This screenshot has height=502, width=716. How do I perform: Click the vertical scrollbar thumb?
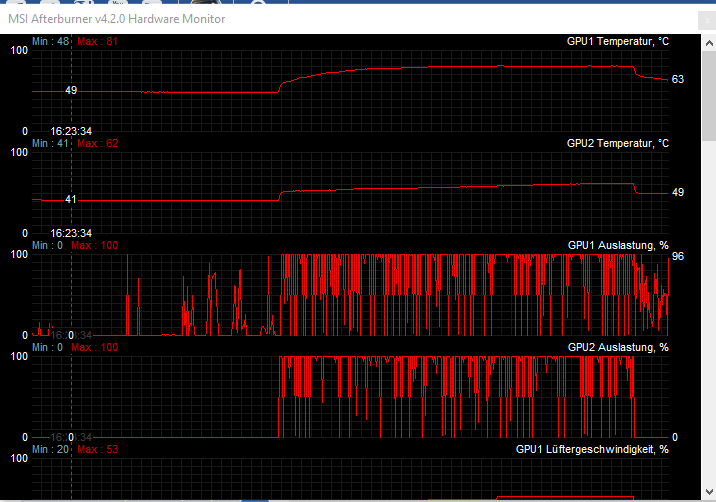(x=709, y=97)
